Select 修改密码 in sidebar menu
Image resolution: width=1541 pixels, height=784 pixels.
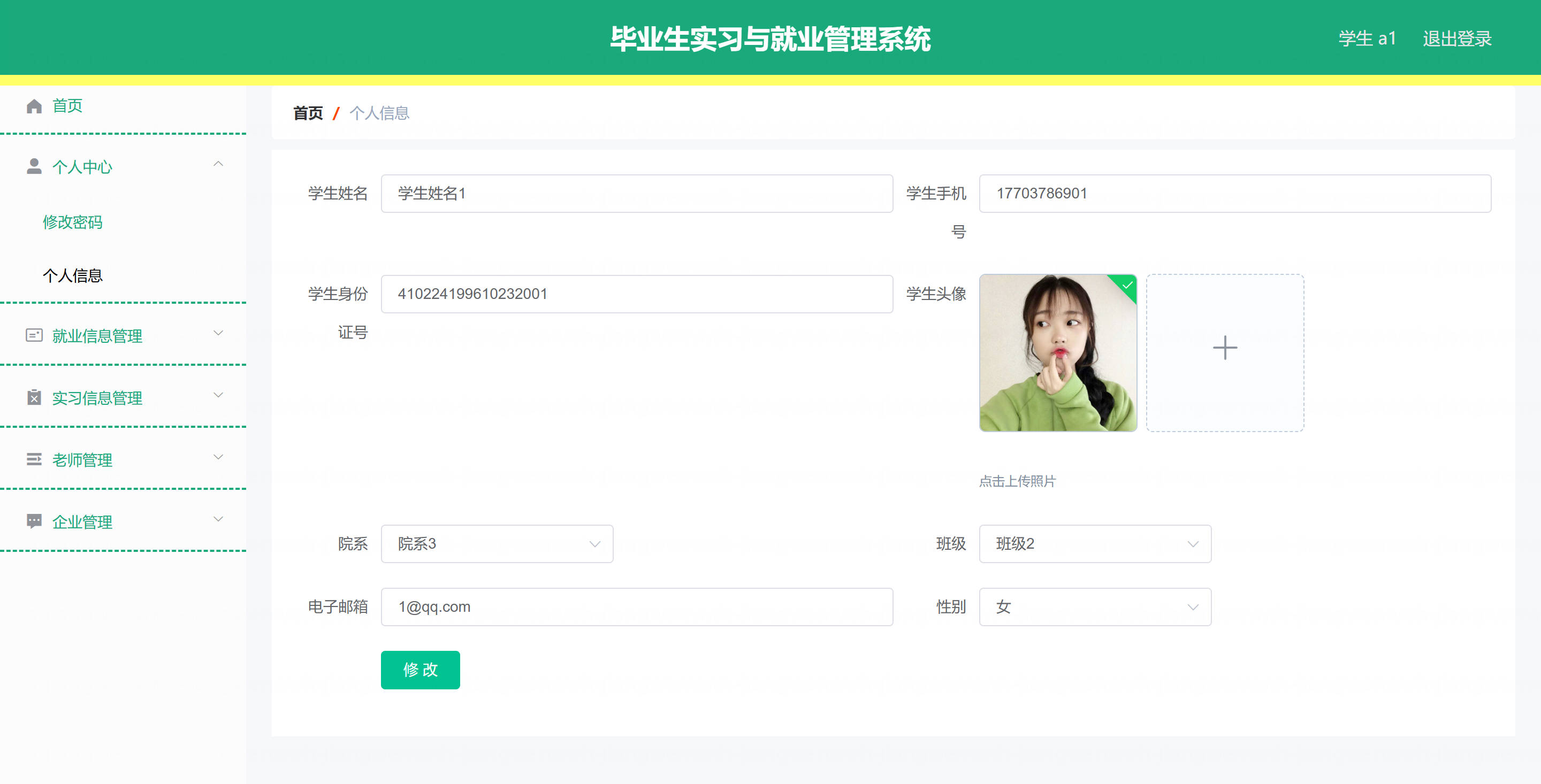pos(72,222)
